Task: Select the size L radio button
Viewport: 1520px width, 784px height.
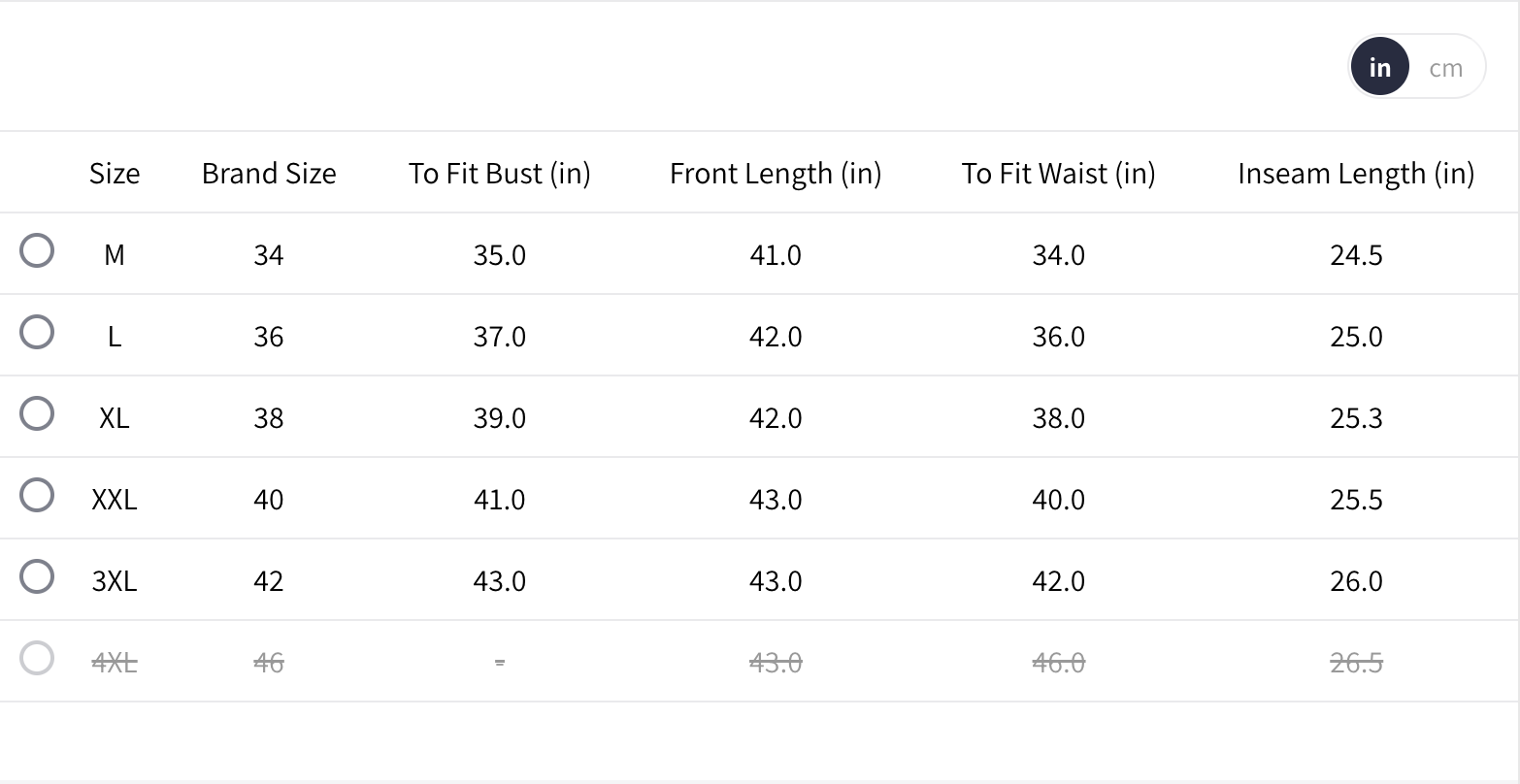Action: [37, 333]
